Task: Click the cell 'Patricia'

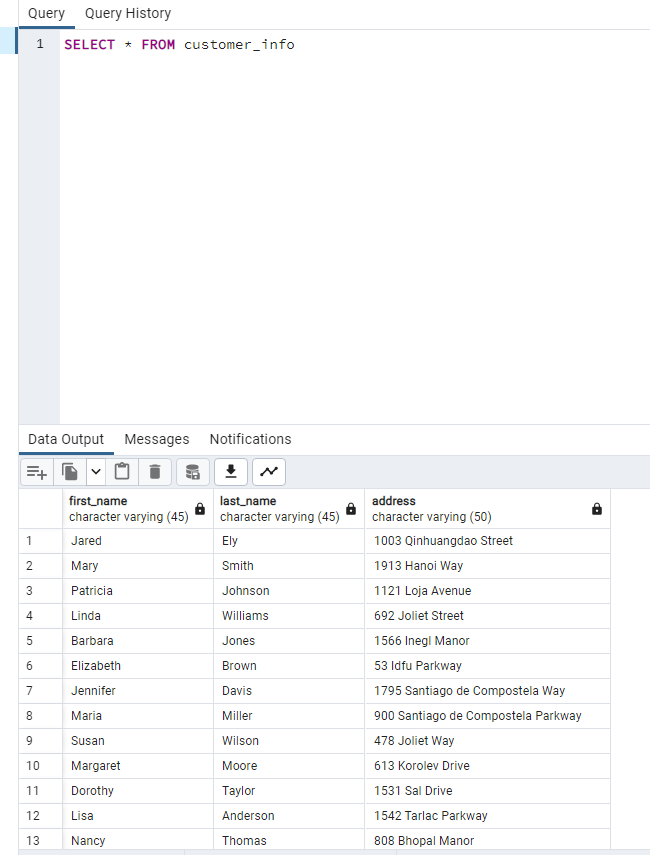Action: click(x=138, y=591)
